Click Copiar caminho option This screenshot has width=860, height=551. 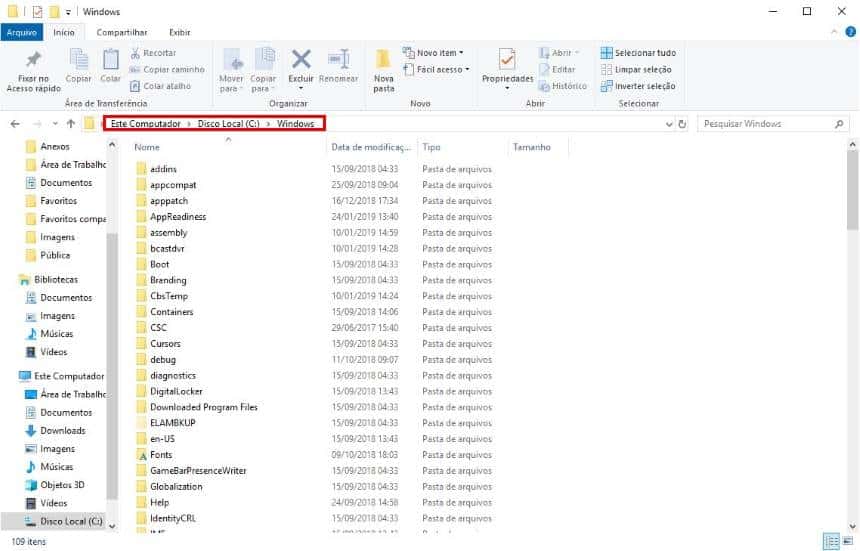167,70
